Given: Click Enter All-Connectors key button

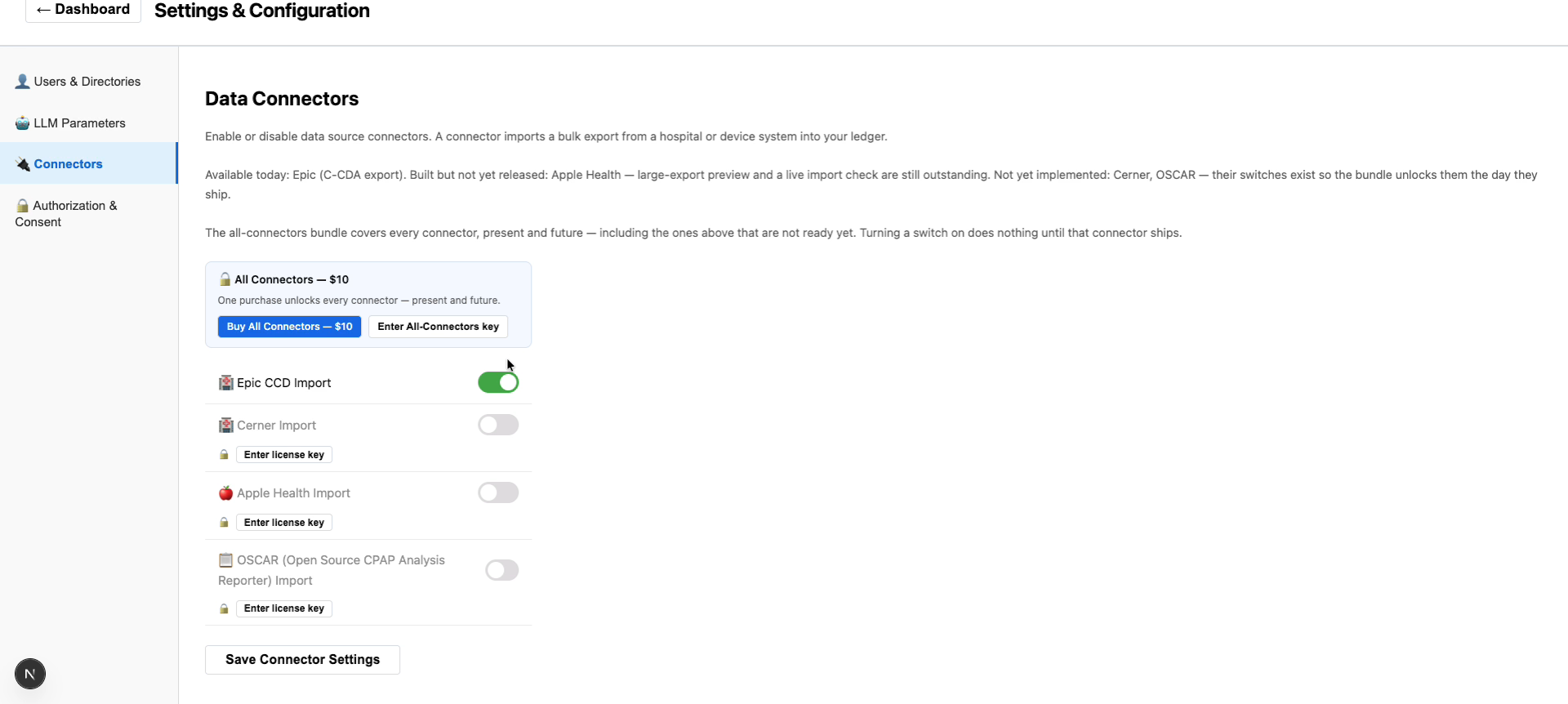Looking at the screenshot, I should (x=439, y=327).
